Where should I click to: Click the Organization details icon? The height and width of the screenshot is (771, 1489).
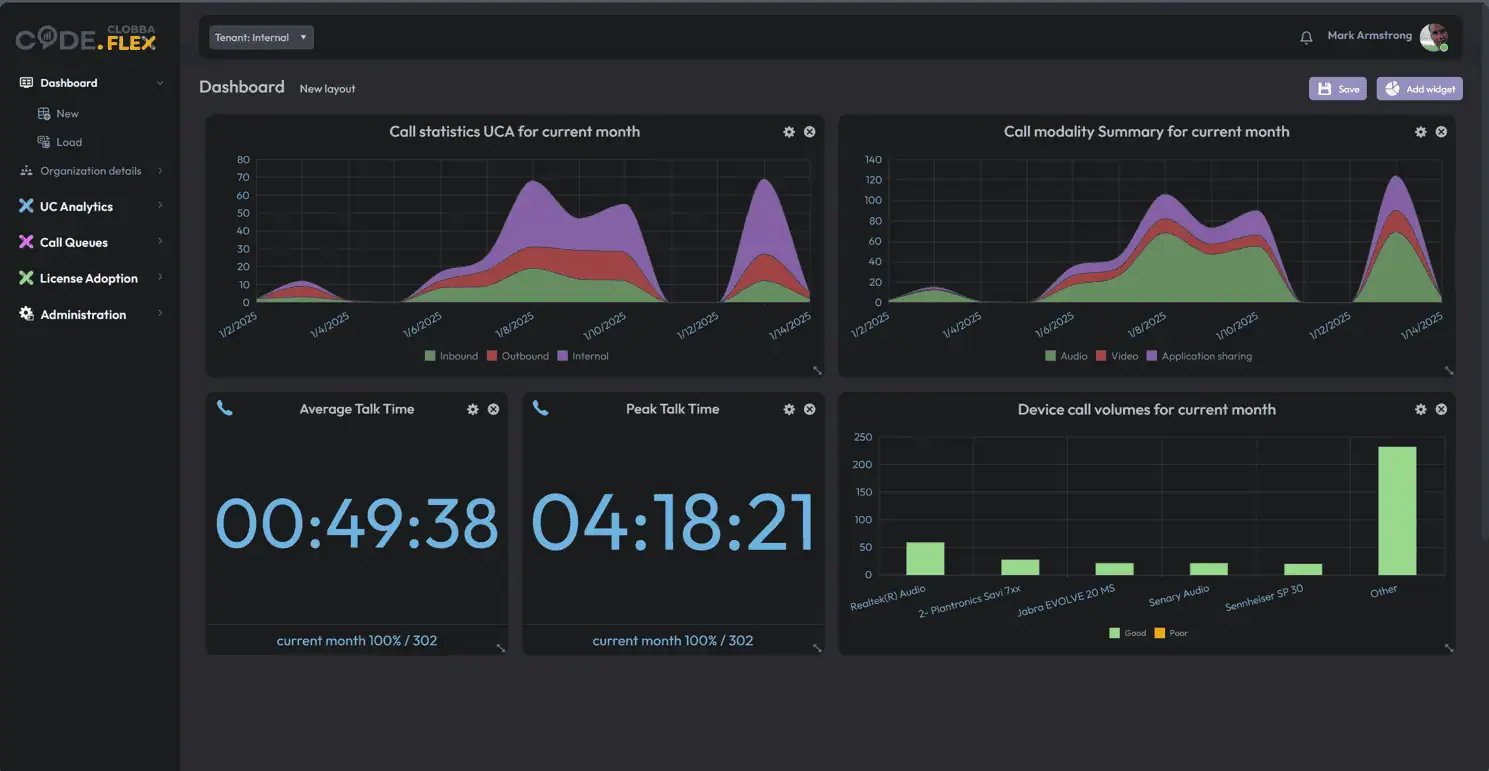[26, 171]
